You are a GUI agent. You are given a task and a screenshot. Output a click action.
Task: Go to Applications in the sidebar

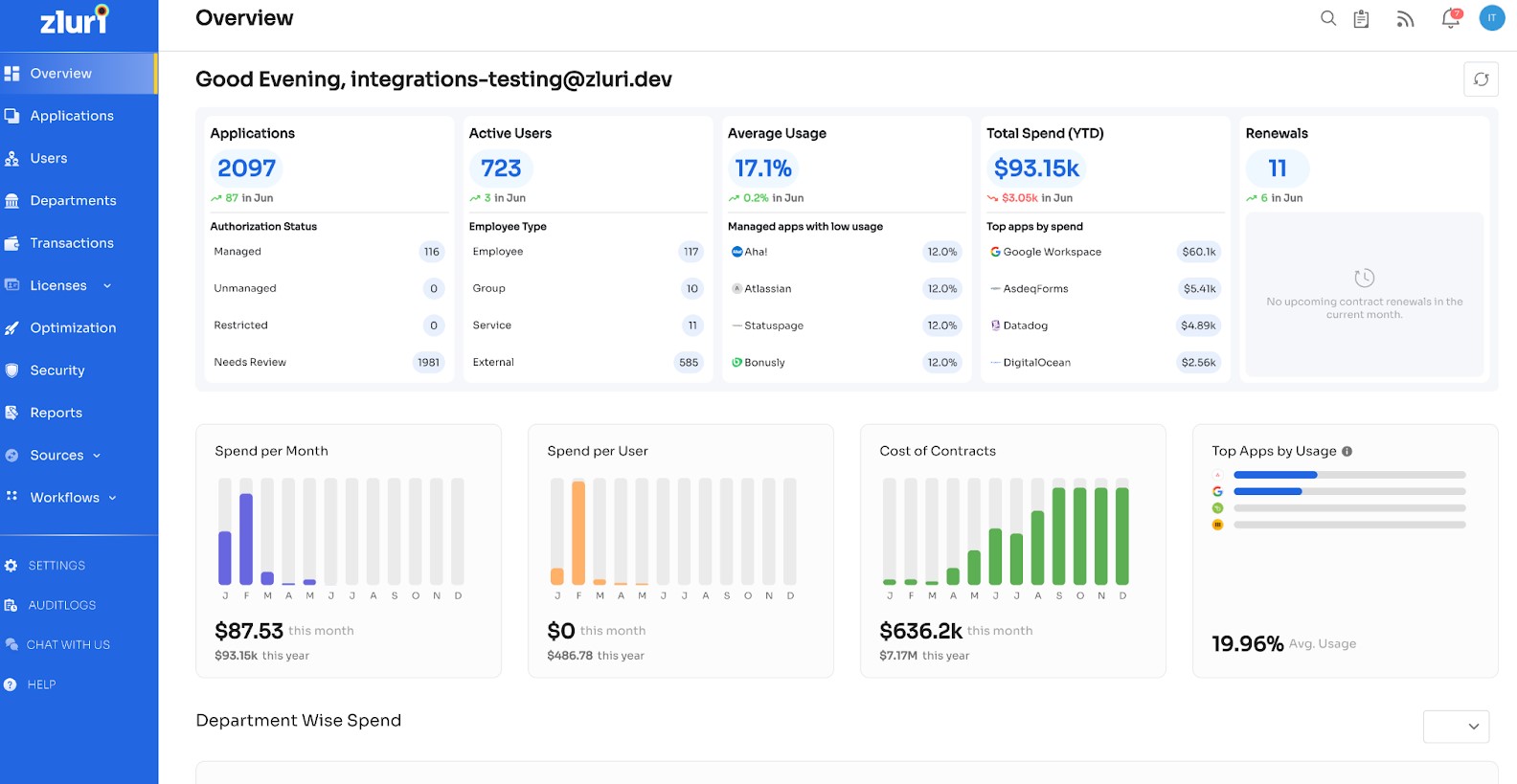click(x=72, y=116)
